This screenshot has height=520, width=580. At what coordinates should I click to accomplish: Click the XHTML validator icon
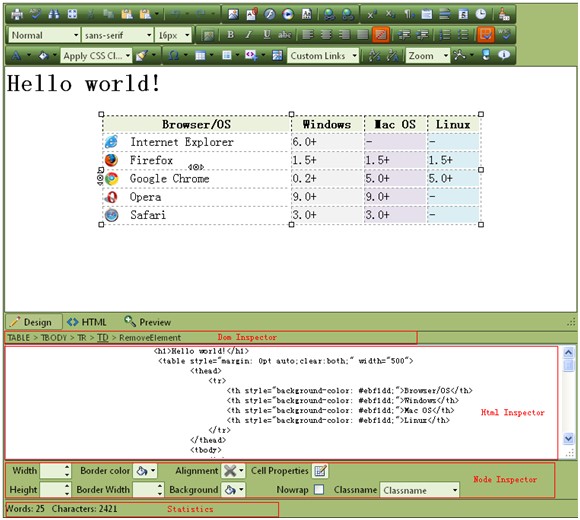[504, 35]
